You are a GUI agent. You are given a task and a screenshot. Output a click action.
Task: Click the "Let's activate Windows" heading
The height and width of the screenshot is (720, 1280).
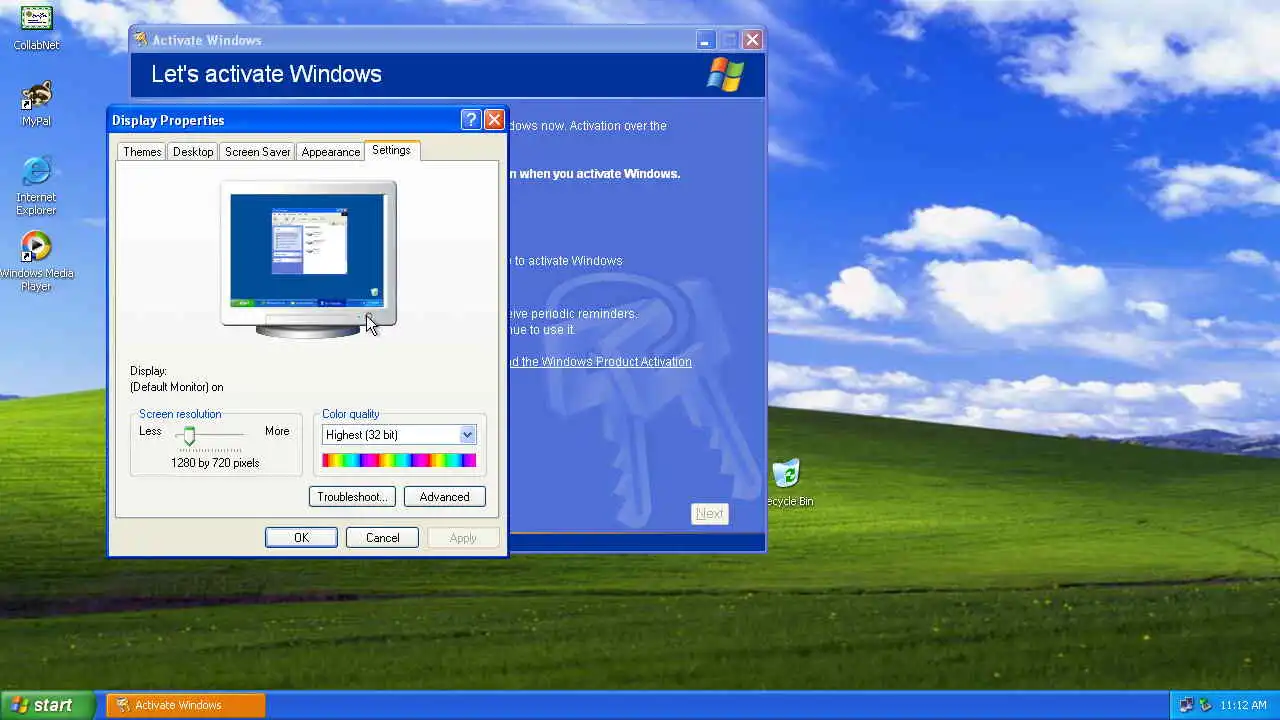(x=266, y=74)
